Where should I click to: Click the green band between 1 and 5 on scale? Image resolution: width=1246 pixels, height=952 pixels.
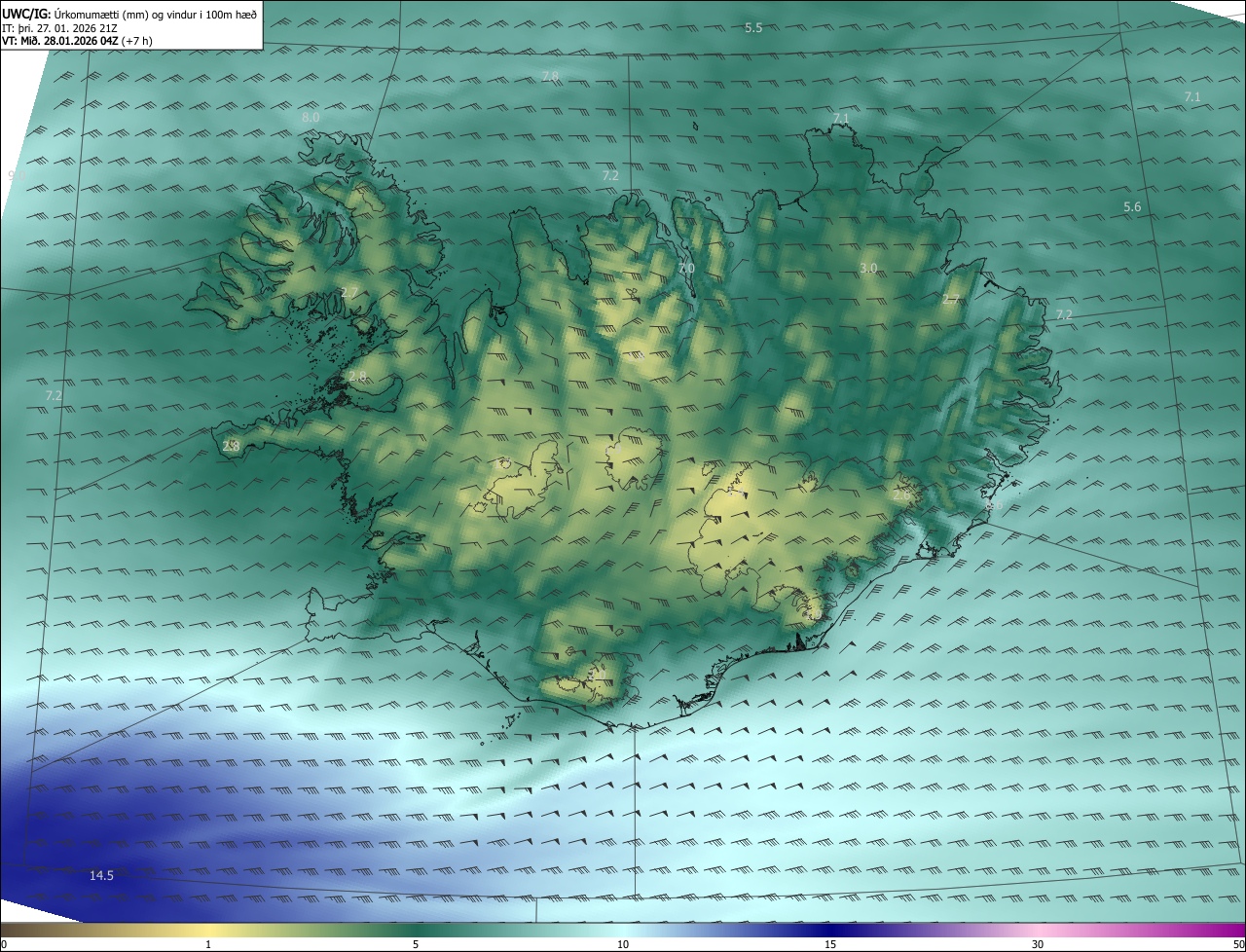click(x=311, y=931)
